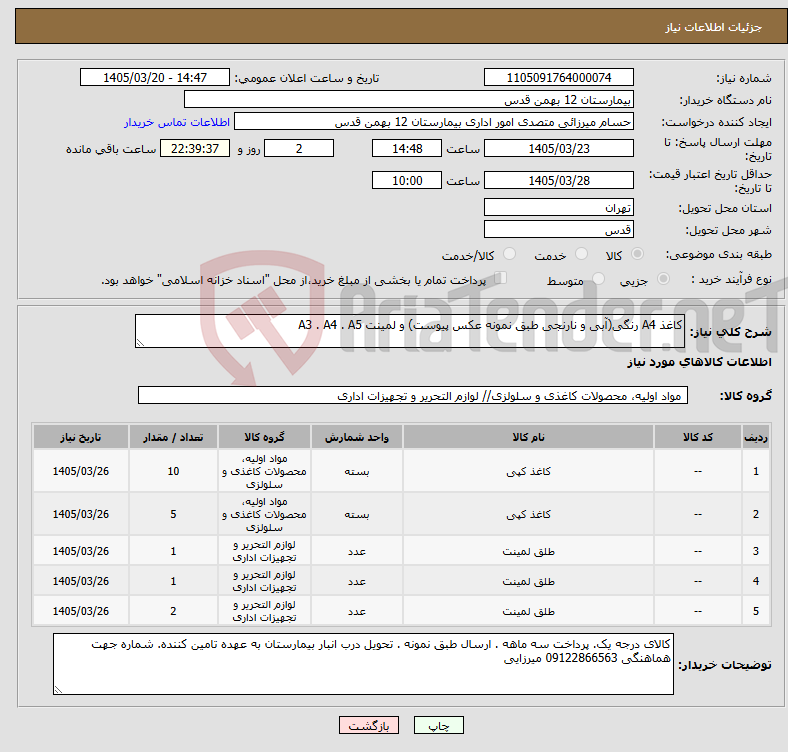Click the response deadline time 14:48
The width and height of the screenshot is (788, 752).
(407, 148)
